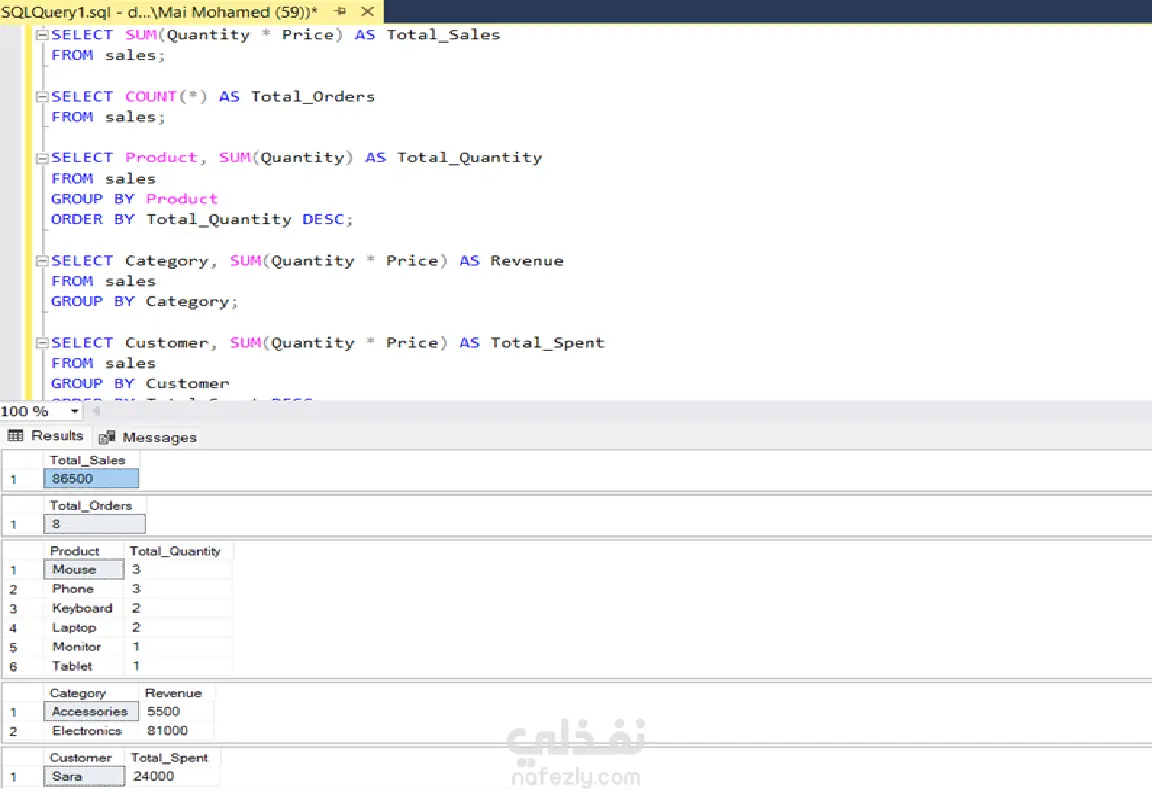Click the Results grid icon
This screenshot has height=790, width=1152.
tap(15, 436)
